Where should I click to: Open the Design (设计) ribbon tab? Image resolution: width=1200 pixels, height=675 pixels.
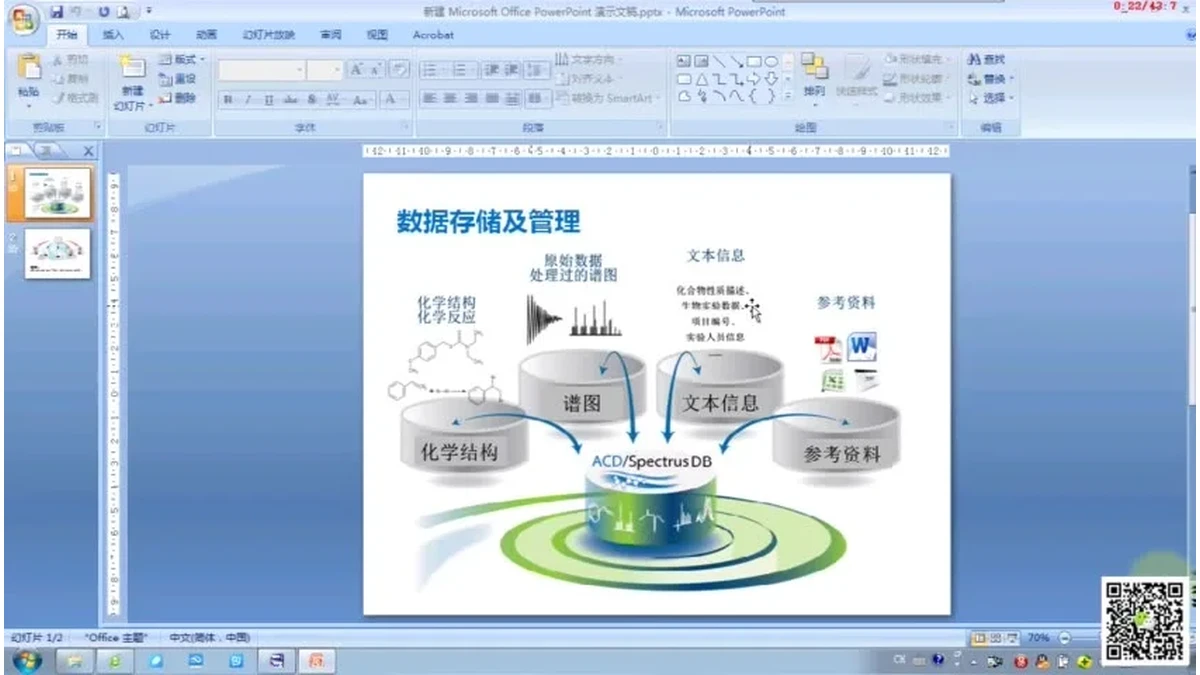160,35
